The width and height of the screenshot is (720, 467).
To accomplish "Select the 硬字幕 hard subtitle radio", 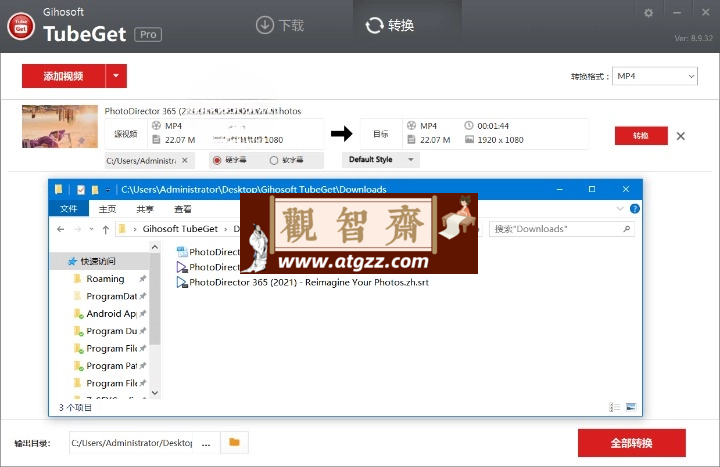I will pyautogui.click(x=217, y=160).
